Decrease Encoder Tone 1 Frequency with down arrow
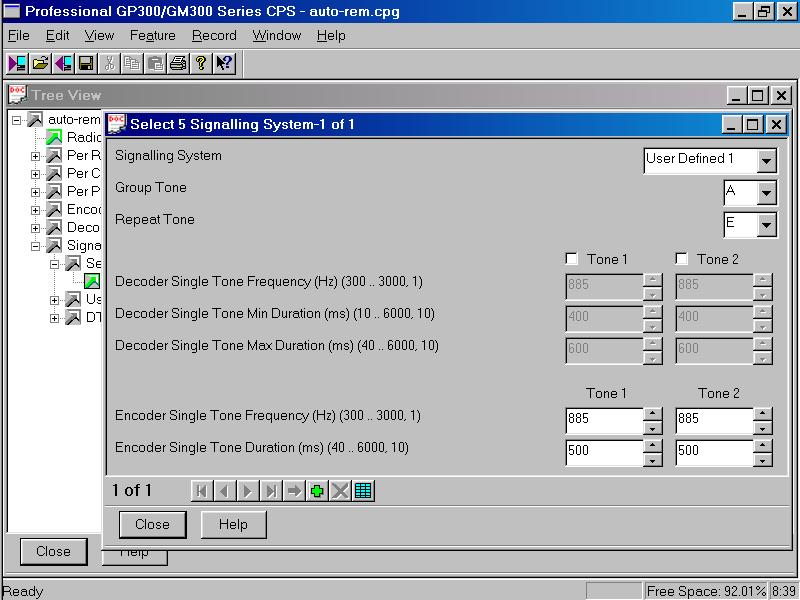 [653, 428]
